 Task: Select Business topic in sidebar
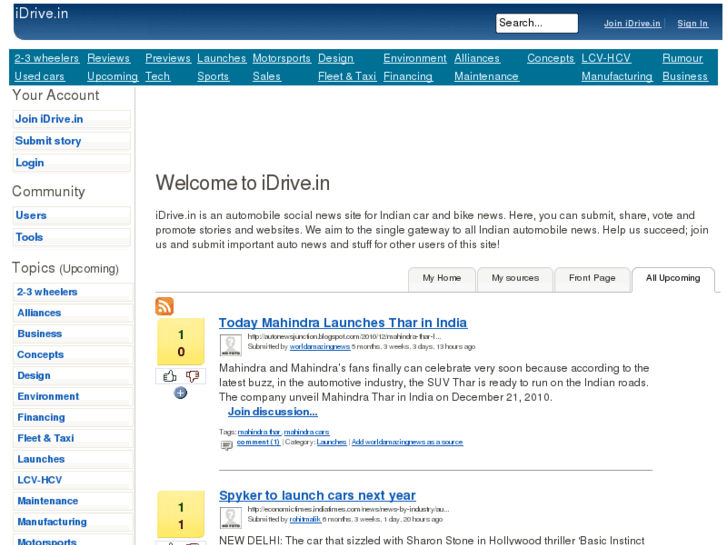coord(73,334)
